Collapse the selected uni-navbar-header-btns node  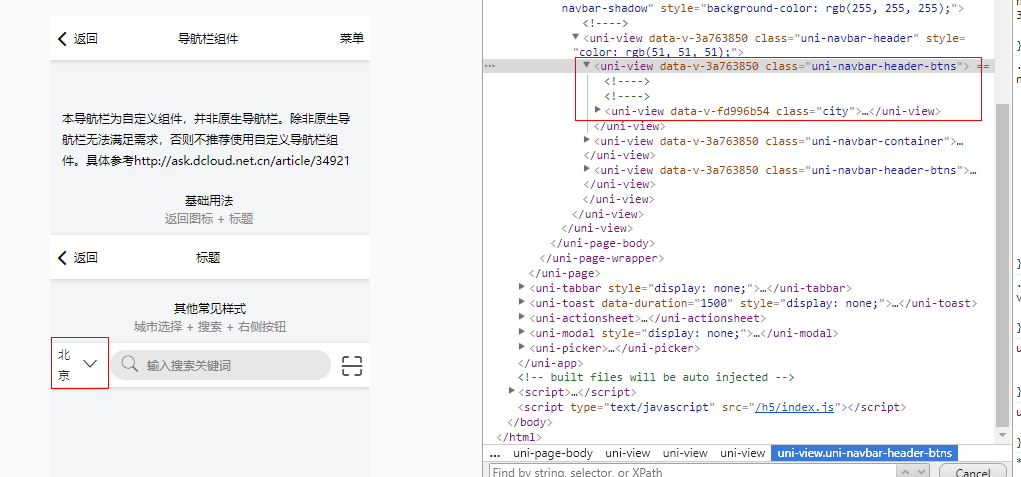587,65
